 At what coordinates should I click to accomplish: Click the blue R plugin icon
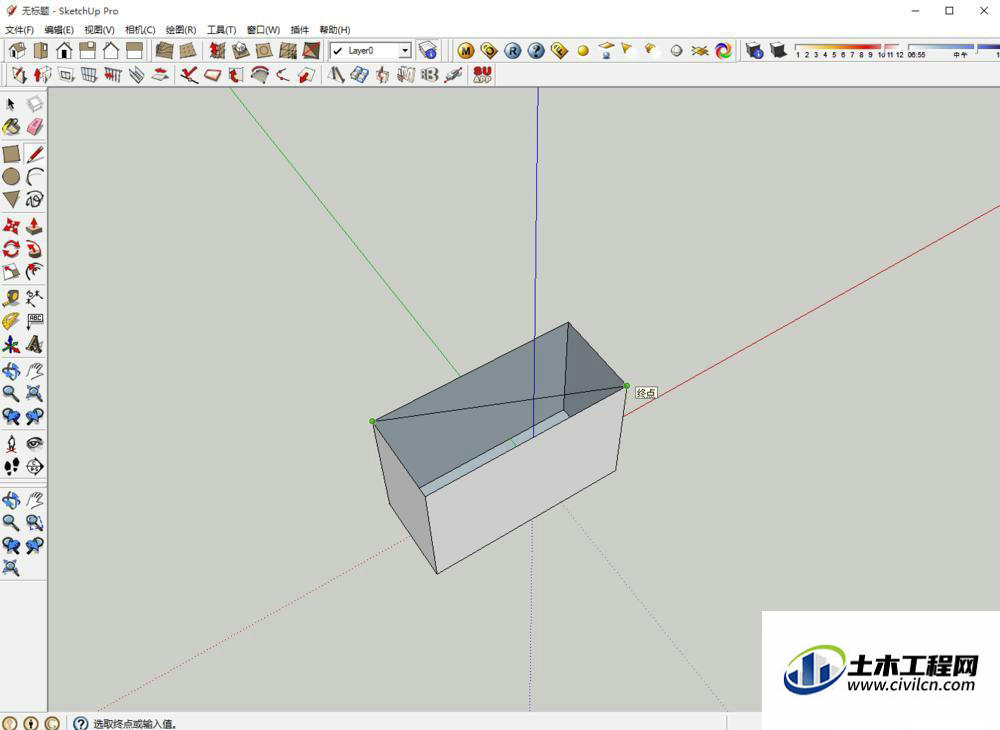point(512,50)
